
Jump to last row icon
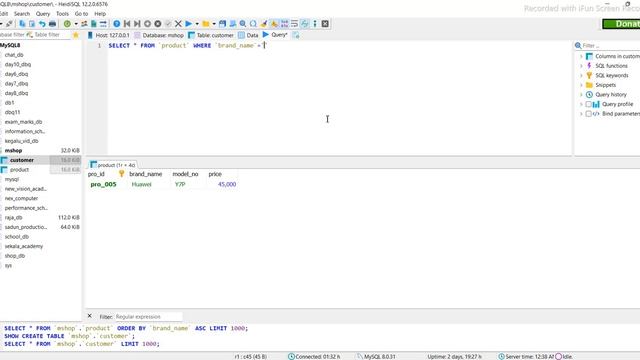point(137,24)
